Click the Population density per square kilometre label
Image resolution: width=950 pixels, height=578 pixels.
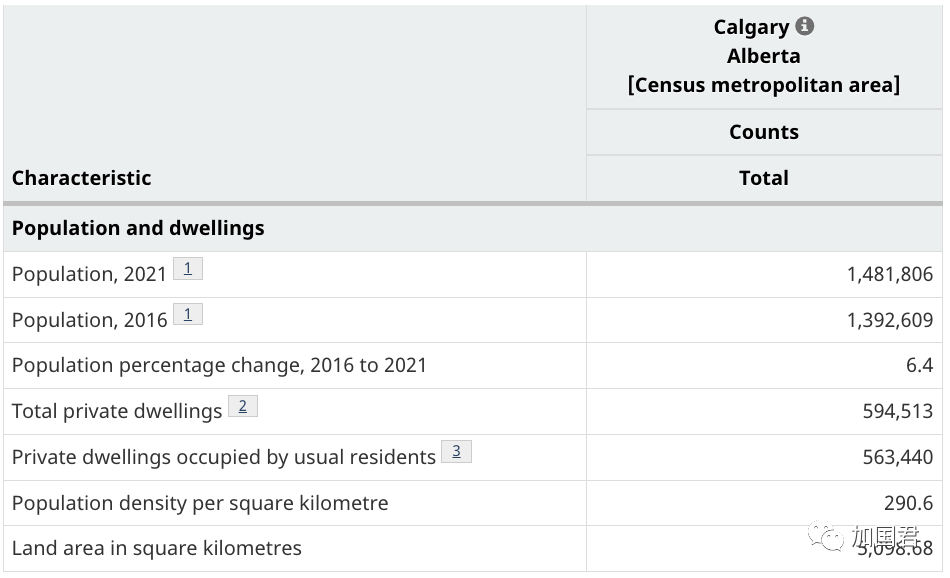click(x=200, y=503)
